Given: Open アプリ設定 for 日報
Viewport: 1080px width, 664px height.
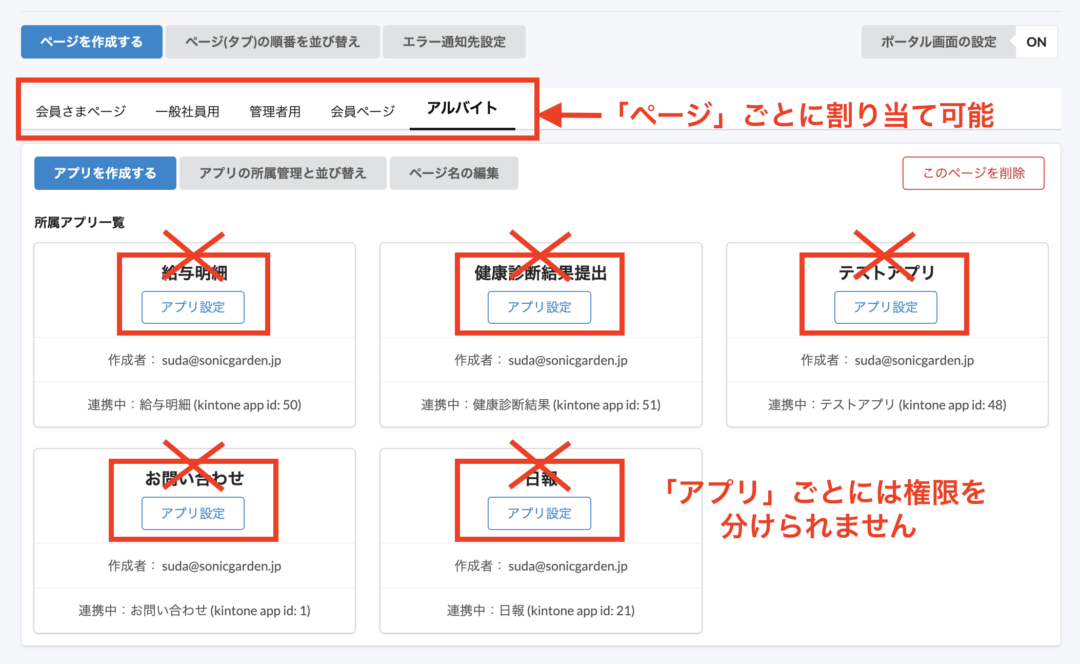Looking at the screenshot, I should pyautogui.click(x=538, y=513).
